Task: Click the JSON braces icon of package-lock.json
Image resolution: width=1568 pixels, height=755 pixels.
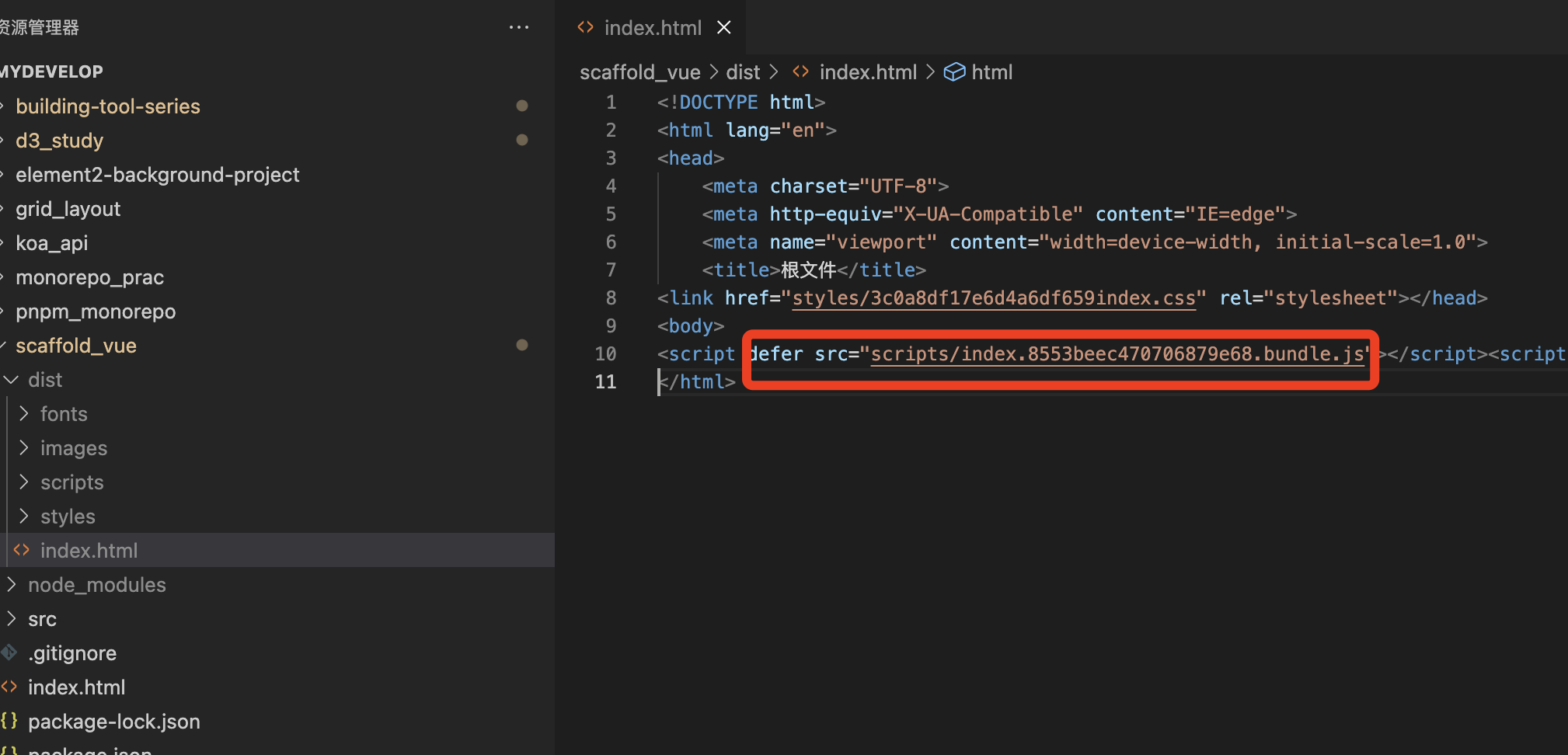Action: coord(9,721)
